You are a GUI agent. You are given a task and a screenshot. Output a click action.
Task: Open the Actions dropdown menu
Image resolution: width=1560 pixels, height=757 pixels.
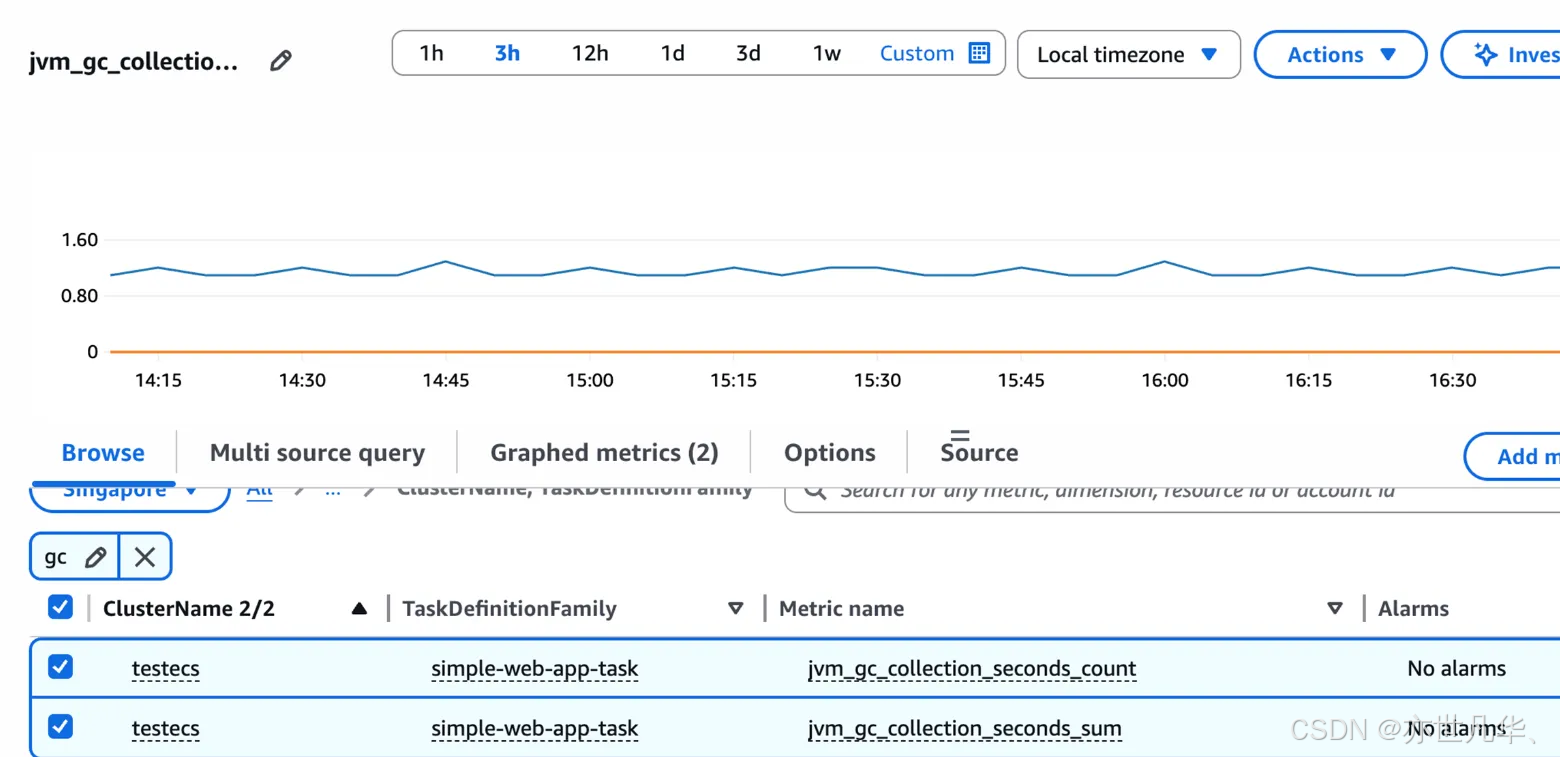1340,54
